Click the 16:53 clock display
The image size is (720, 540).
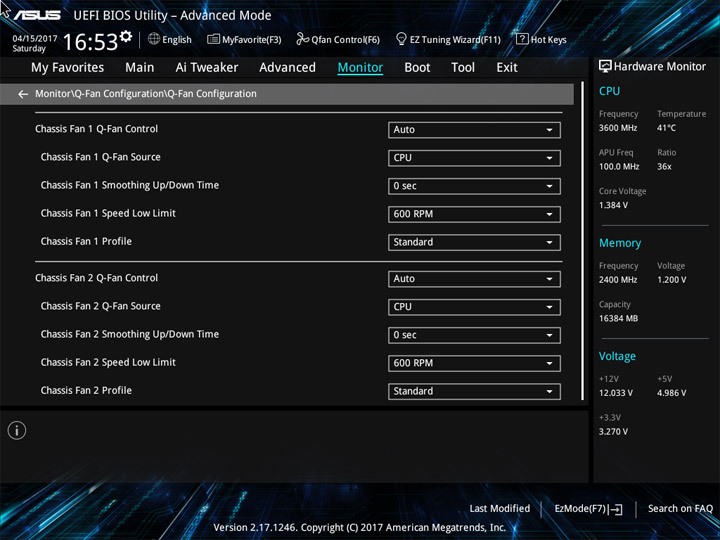point(90,42)
